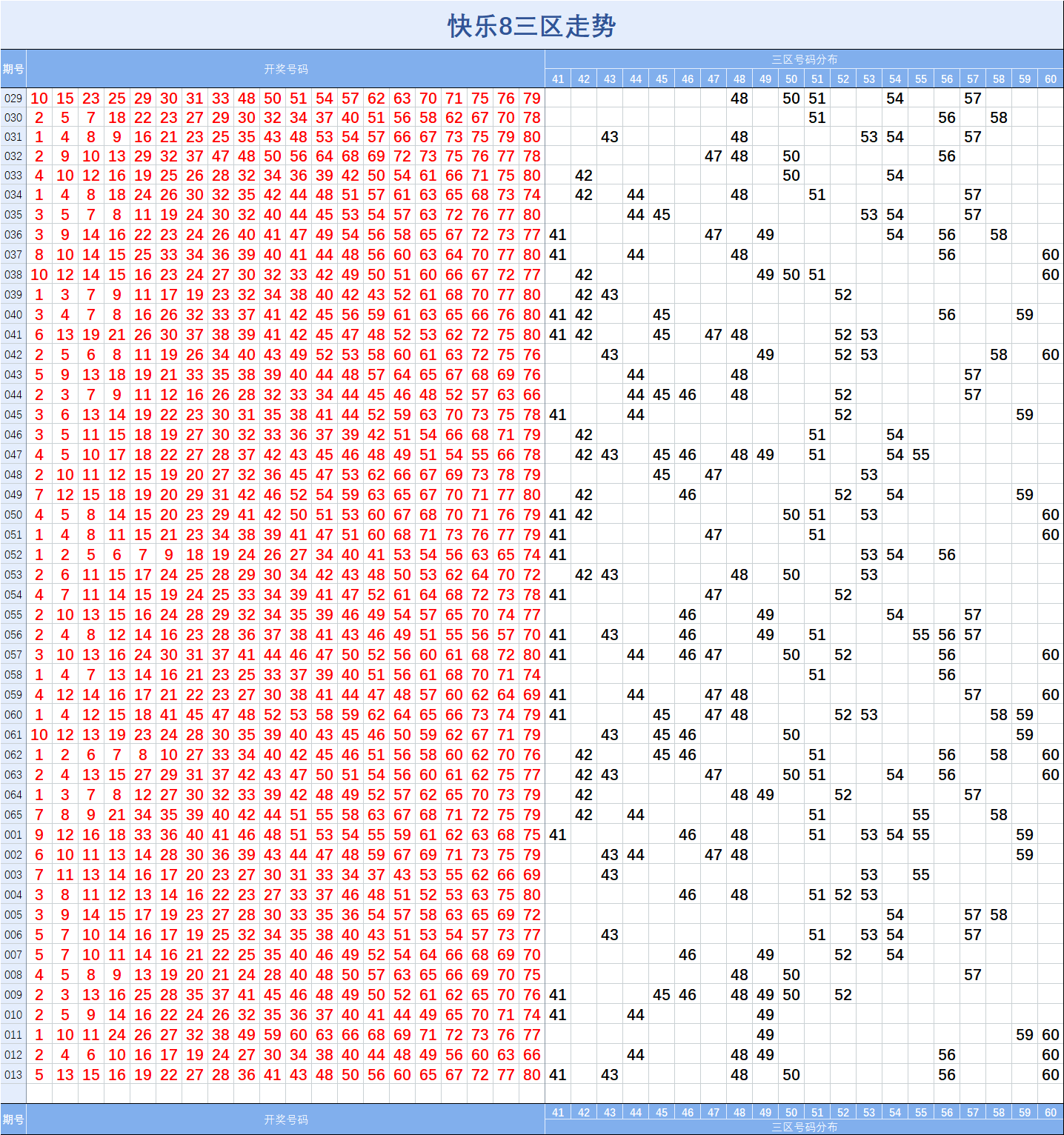The width and height of the screenshot is (1064, 1135).
Task: Click black 47 in period 048 distribution
Action: pos(714,475)
